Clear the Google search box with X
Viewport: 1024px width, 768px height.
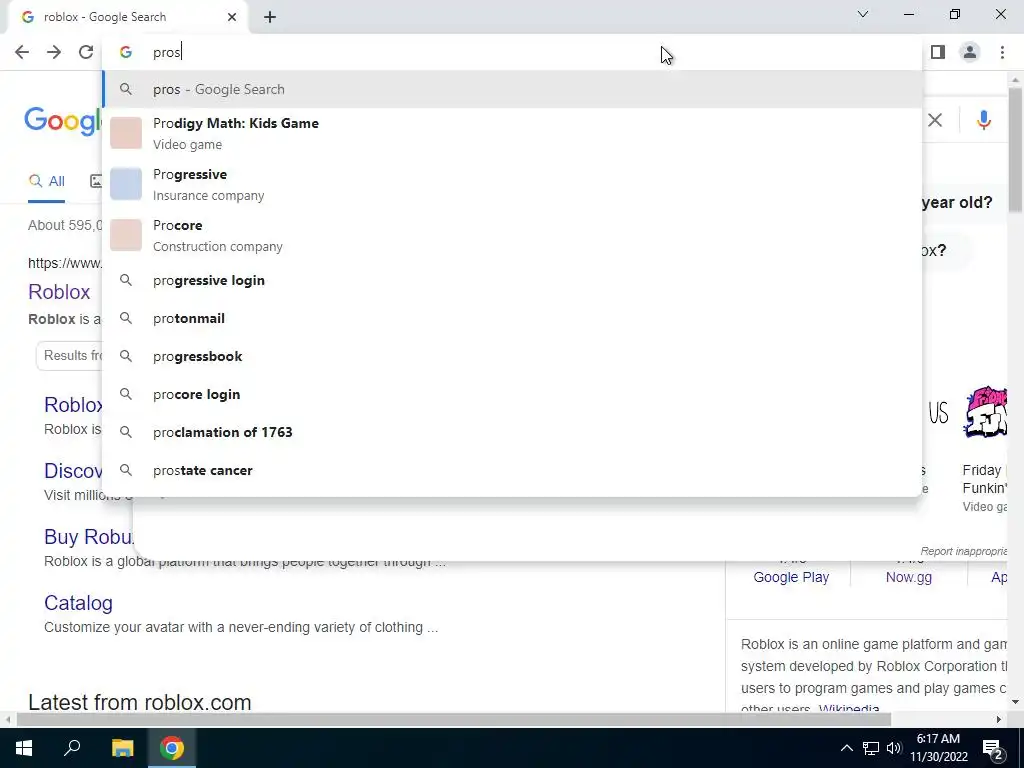[x=935, y=120]
